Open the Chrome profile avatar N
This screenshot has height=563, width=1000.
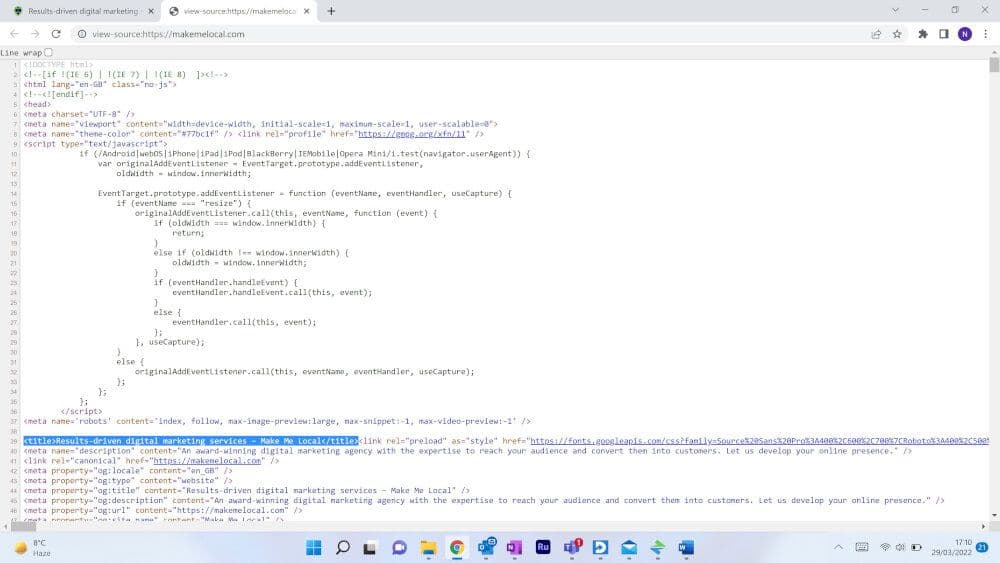964,33
